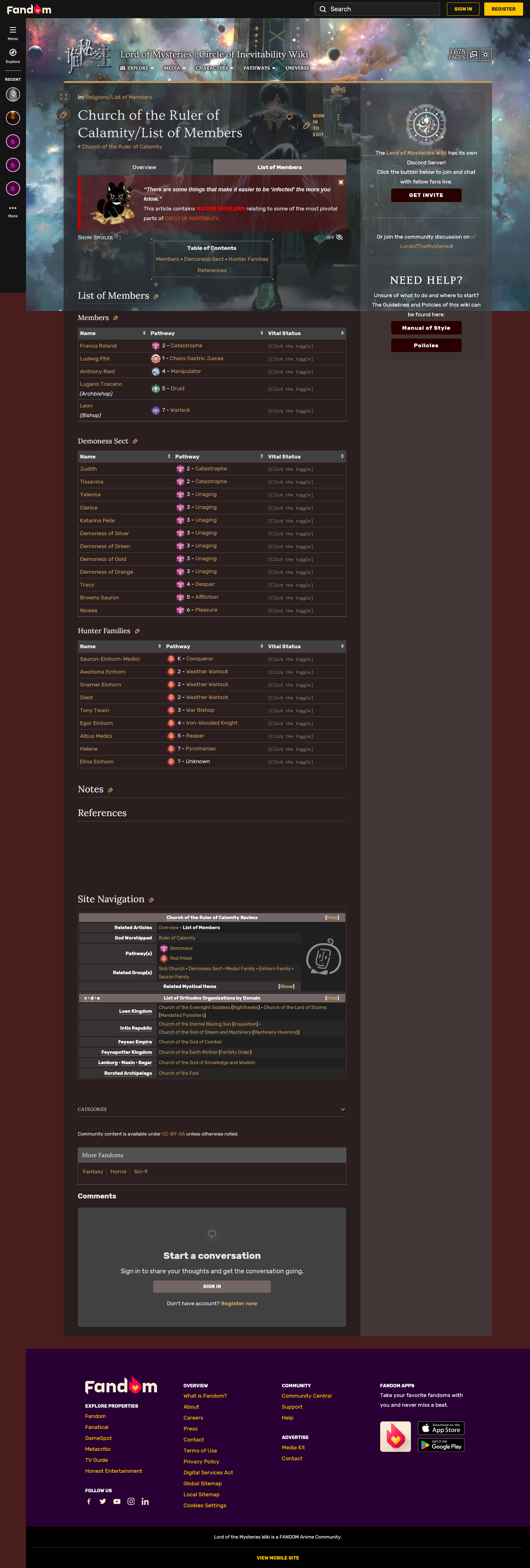Click the pathway icon beside Ludwig Phil
This screenshot has width=530, height=1568.
click(155, 359)
